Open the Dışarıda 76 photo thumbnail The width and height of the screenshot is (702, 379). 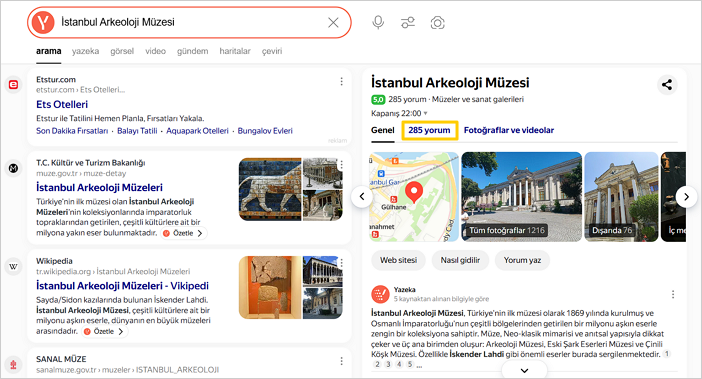click(621, 197)
